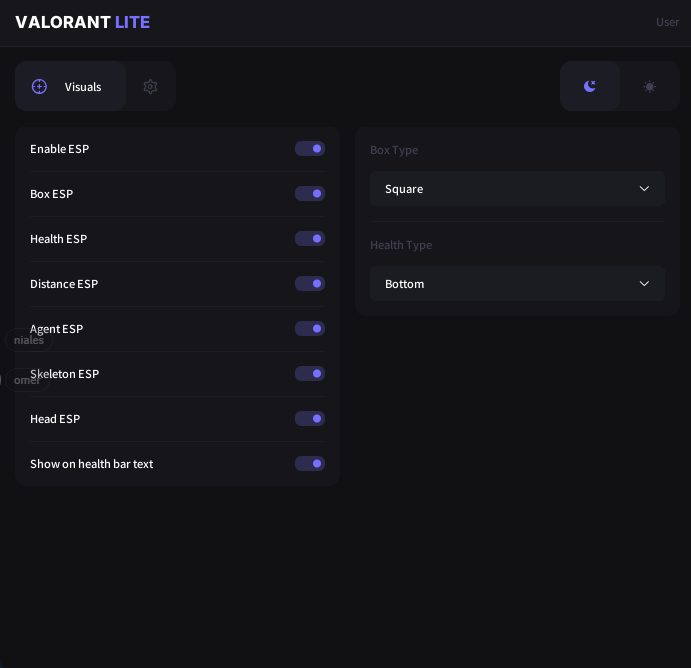Switch off the Agent ESP toggle
Screen dimensions: 691x668
tap(310, 329)
